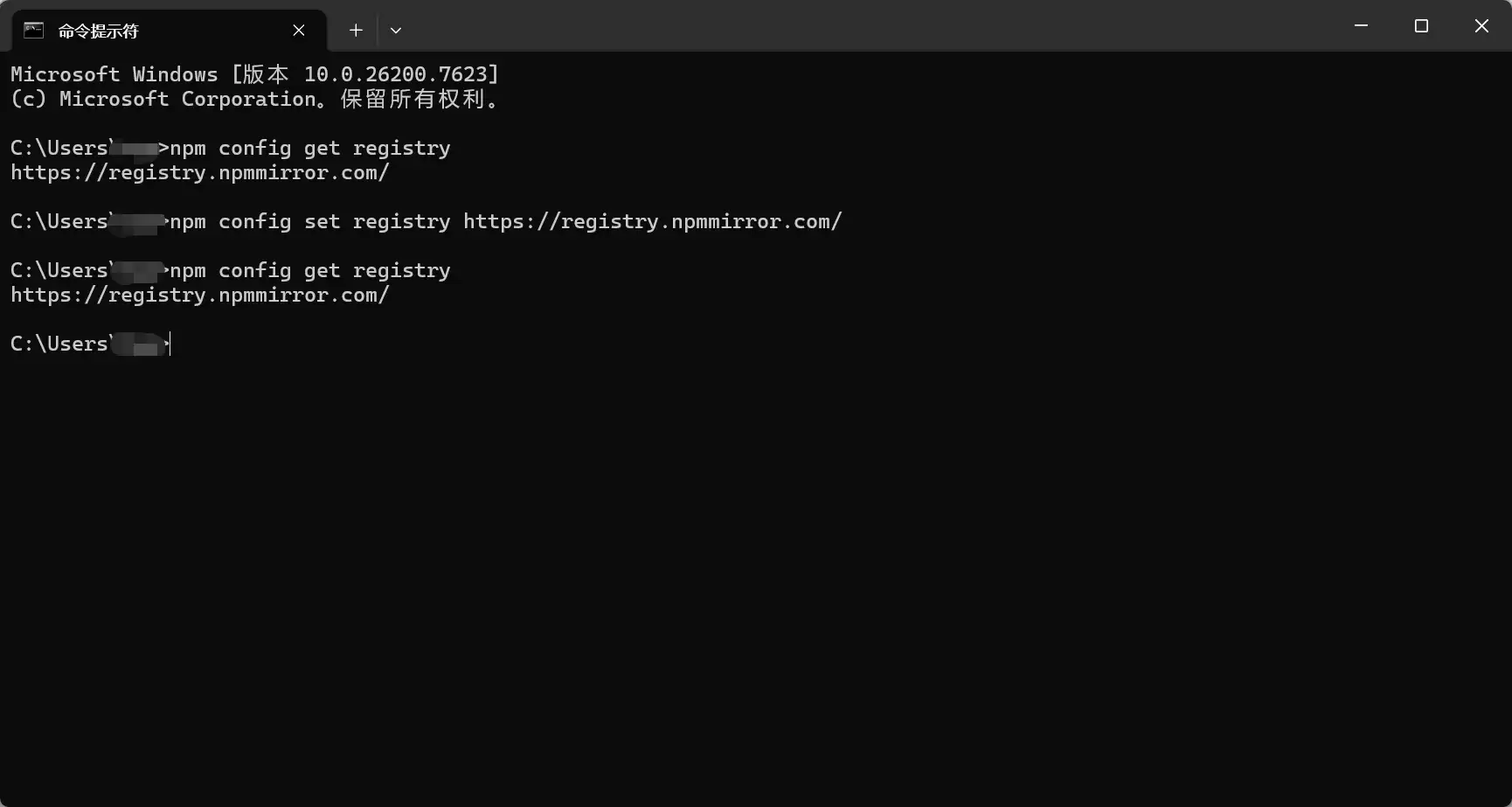Image resolution: width=1512 pixels, height=807 pixels.
Task: Click the Microsoft Windows version line
Action: tap(254, 75)
